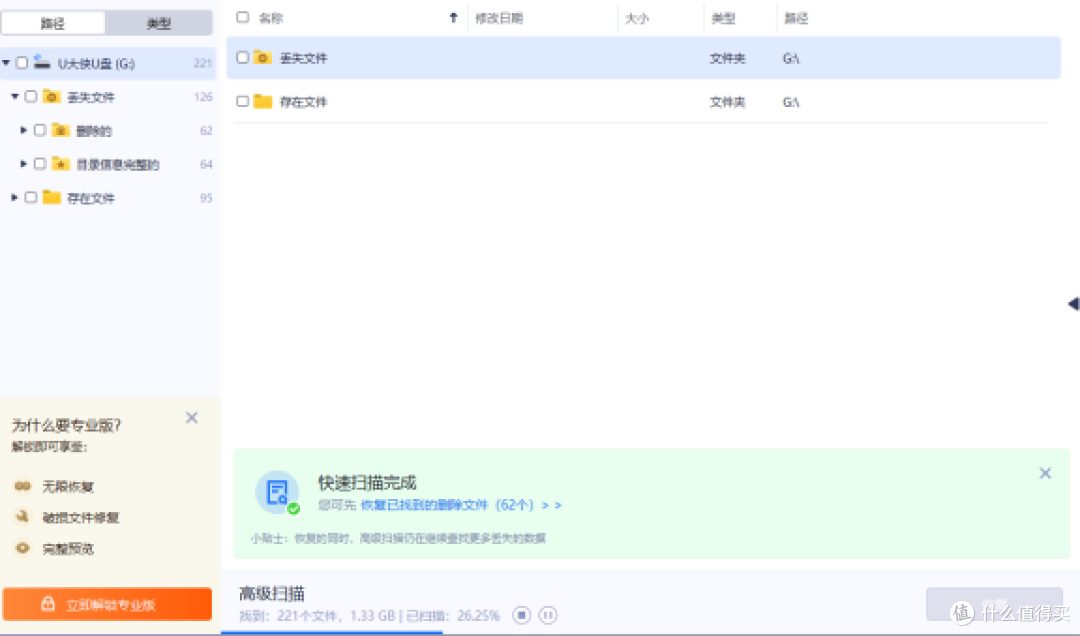Viewport: 1080px width, 636px height.
Task: Close the 为什么要专业版 promo panel
Action: click(191, 418)
